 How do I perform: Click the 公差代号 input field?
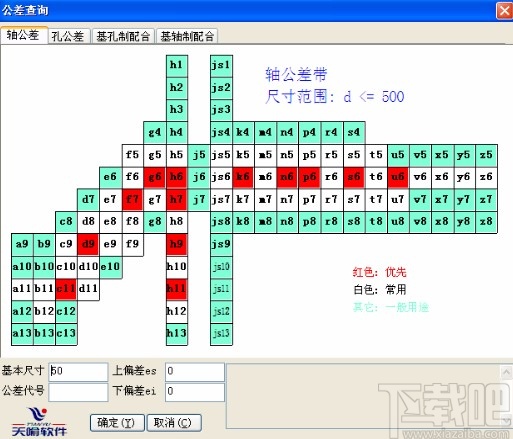tap(78, 392)
